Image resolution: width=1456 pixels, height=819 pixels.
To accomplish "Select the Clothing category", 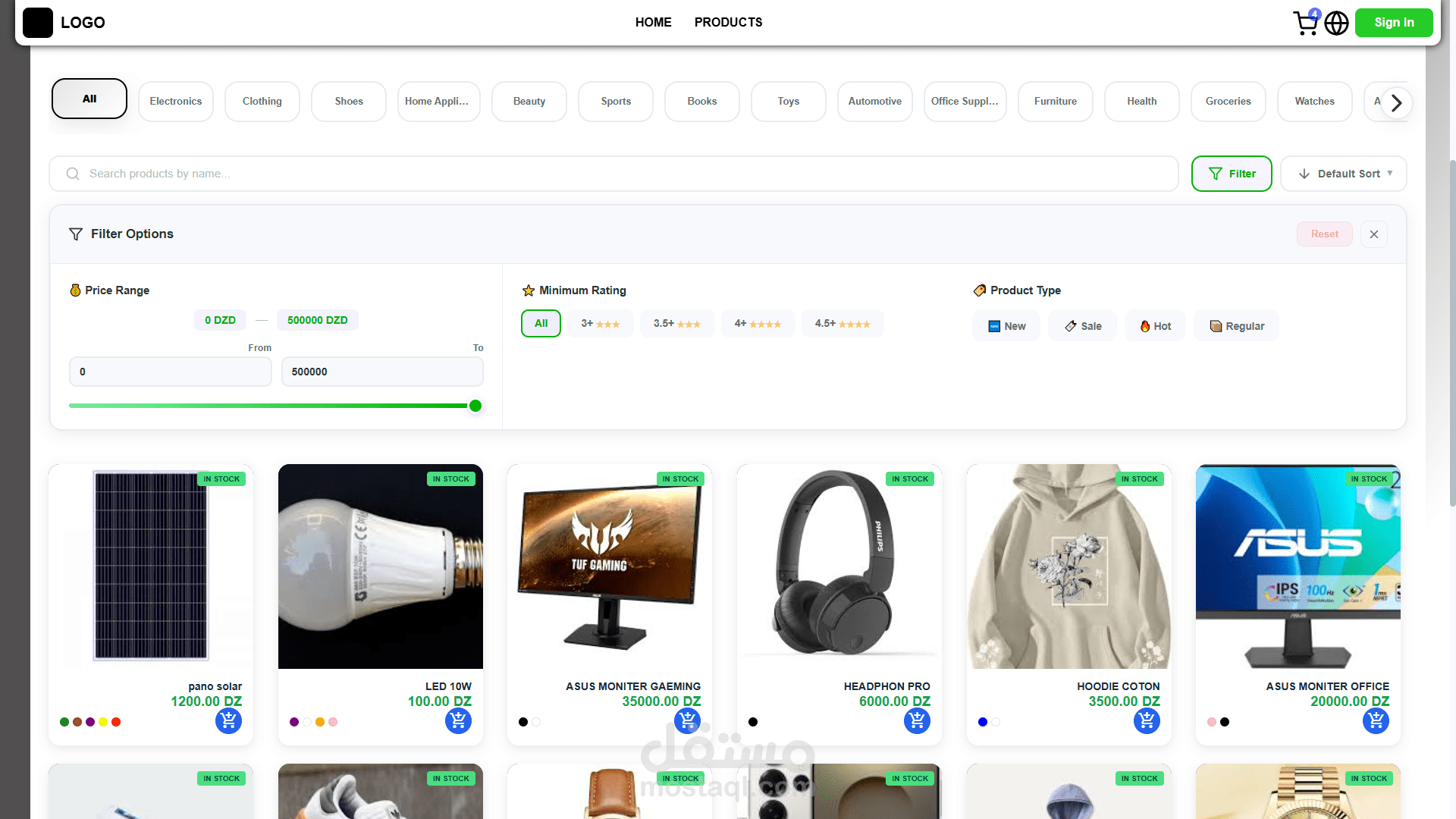I will (x=262, y=102).
